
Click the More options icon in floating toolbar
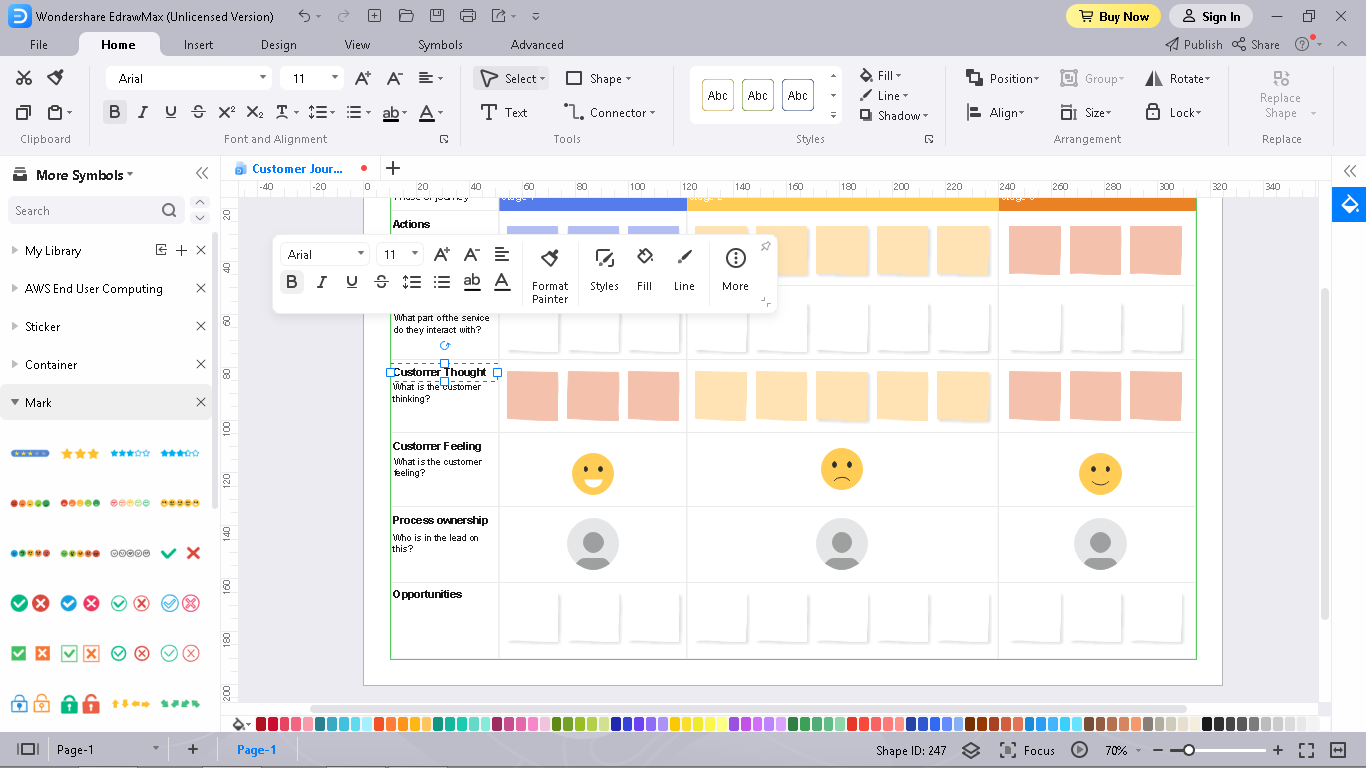pos(735,270)
